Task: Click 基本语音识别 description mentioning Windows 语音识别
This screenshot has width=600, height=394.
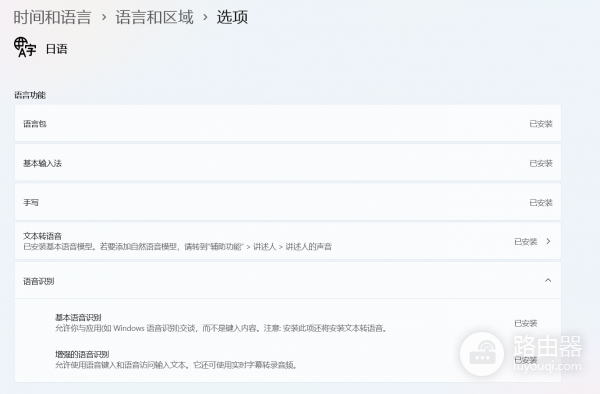Action: 222,328
